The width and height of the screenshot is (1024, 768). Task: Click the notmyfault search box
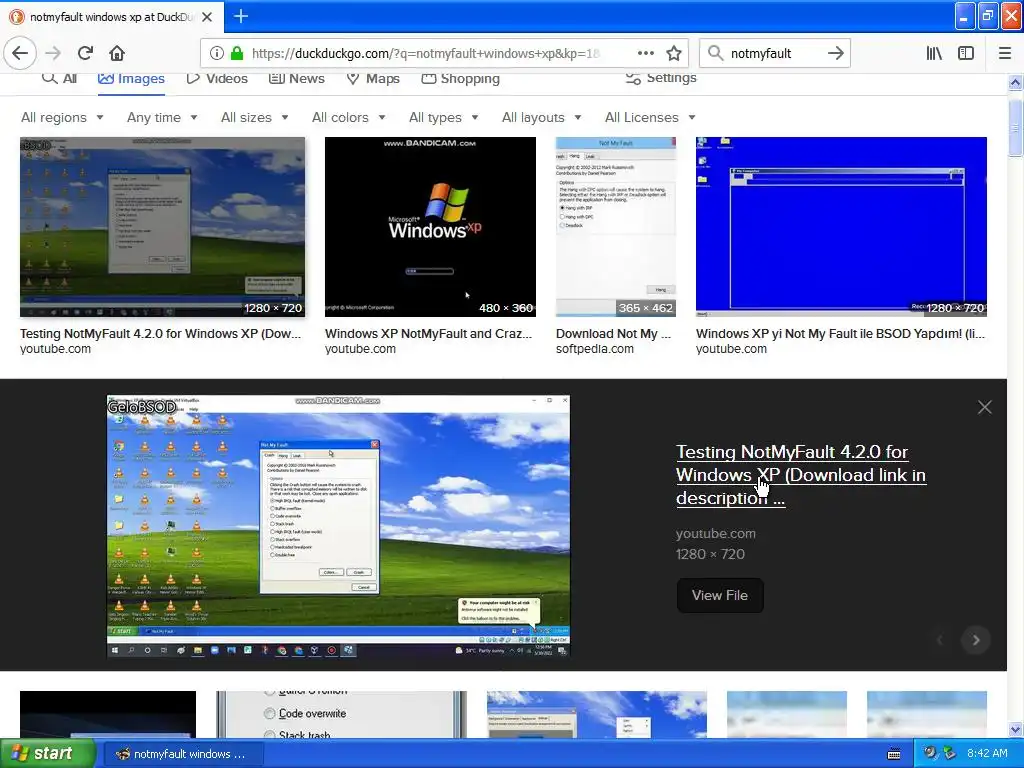click(775, 53)
